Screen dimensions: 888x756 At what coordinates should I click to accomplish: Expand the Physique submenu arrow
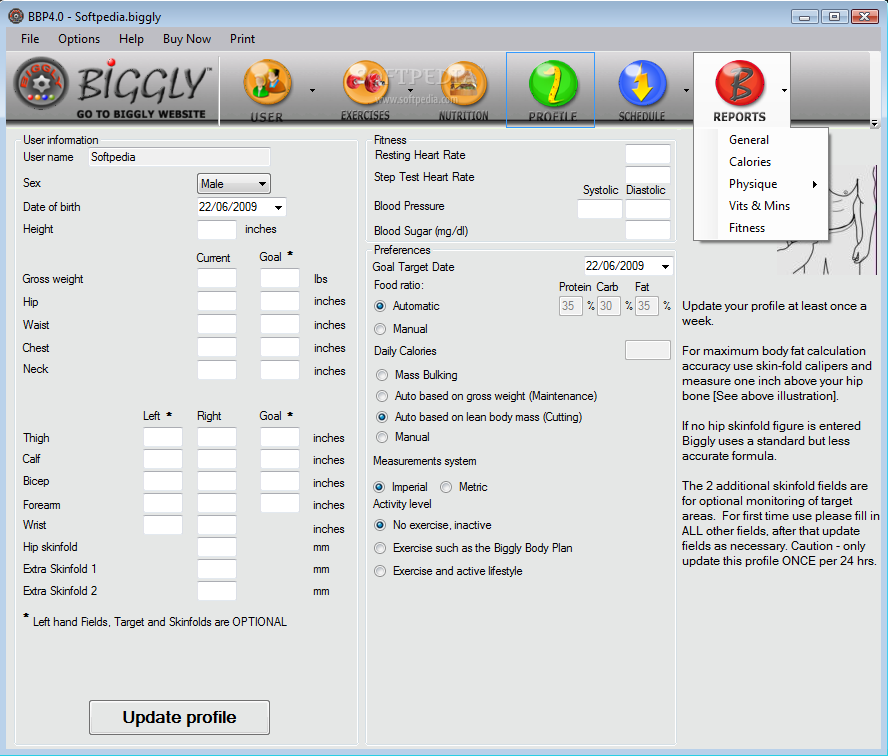pos(815,184)
